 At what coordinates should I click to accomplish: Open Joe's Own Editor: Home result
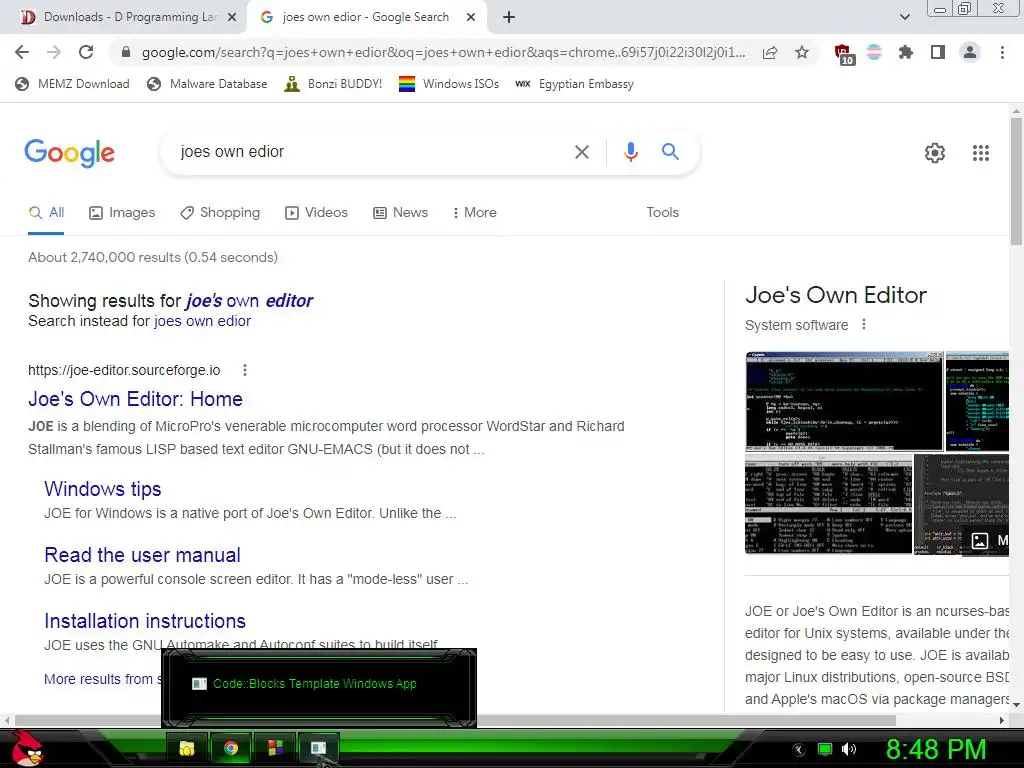135,399
